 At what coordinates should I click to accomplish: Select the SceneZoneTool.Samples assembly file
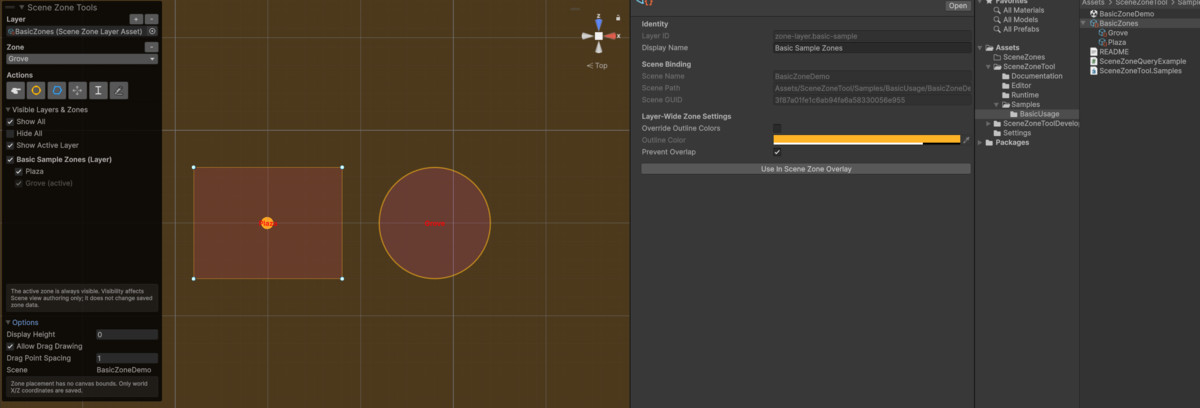point(1138,71)
